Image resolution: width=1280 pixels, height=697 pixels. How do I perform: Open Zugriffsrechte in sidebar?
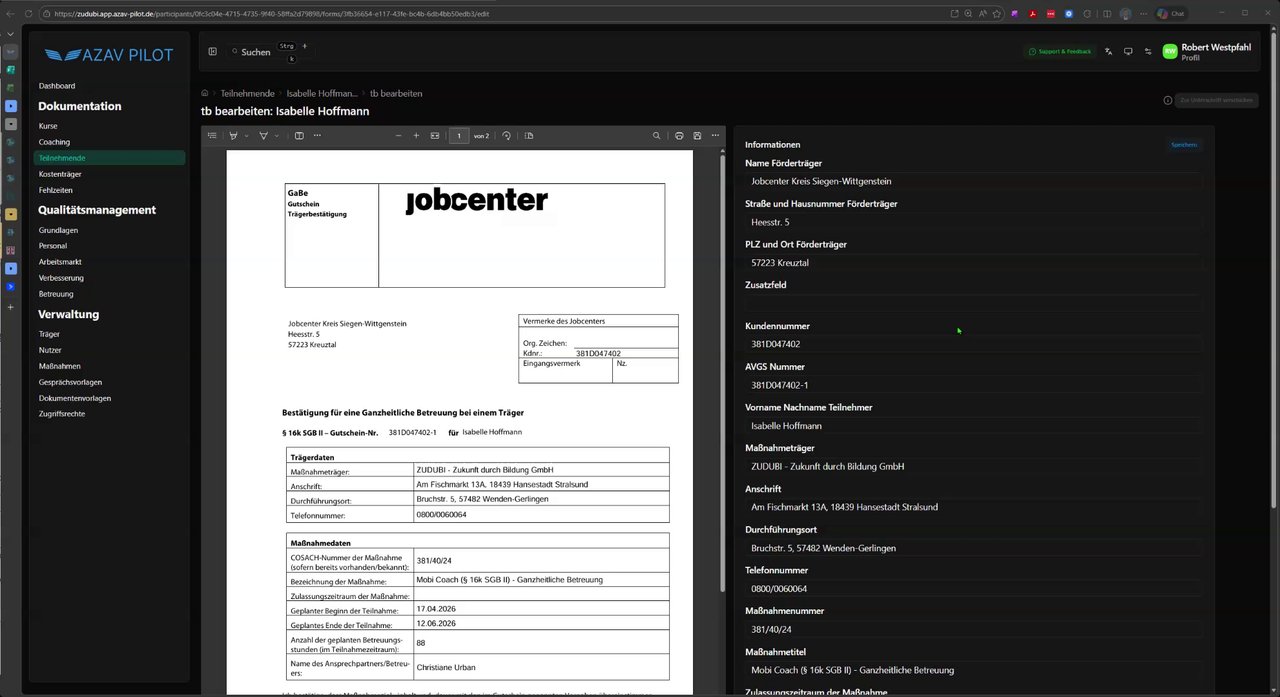tap(62, 414)
